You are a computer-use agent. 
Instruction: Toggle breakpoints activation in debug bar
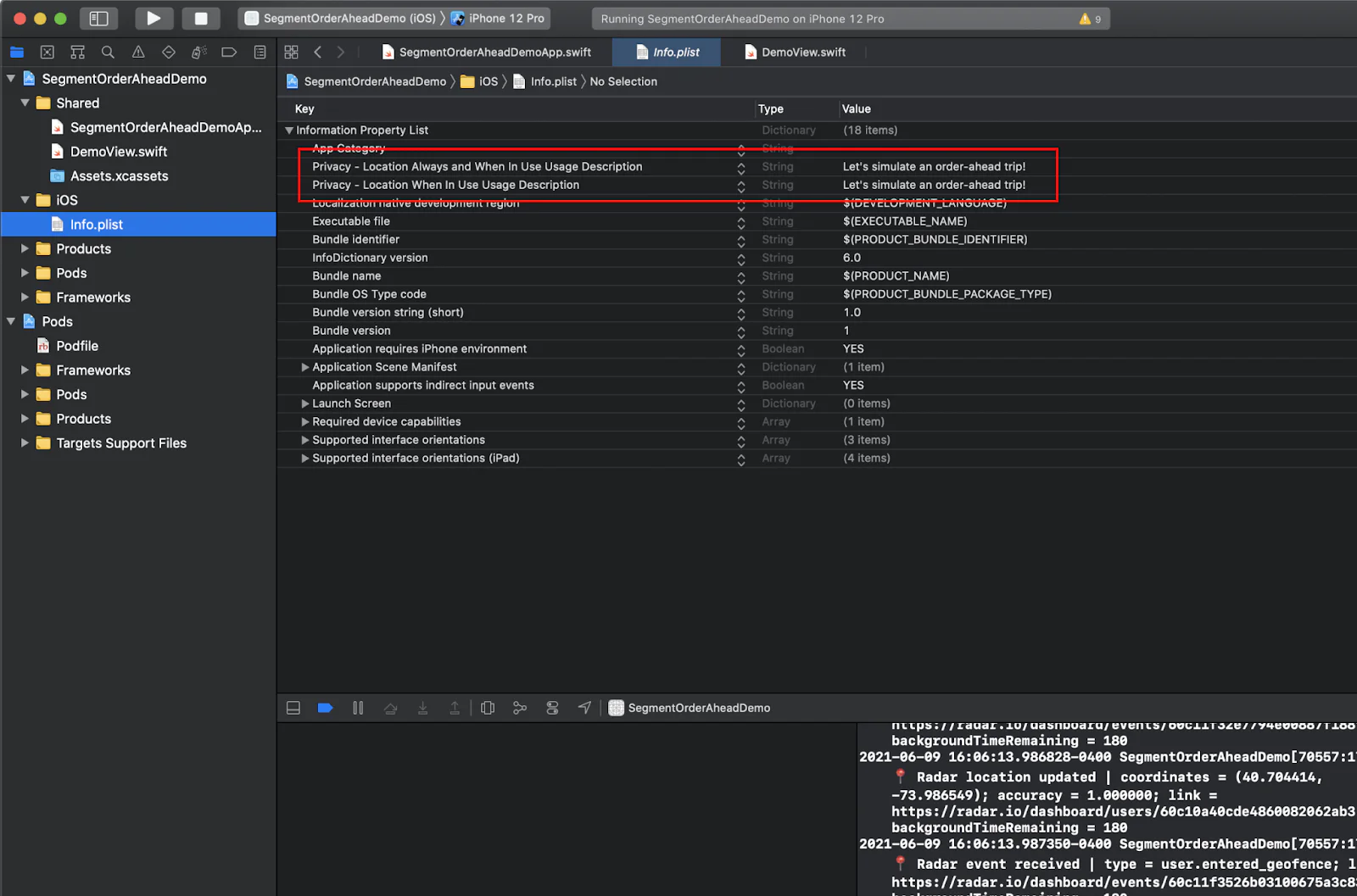click(x=325, y=708)
